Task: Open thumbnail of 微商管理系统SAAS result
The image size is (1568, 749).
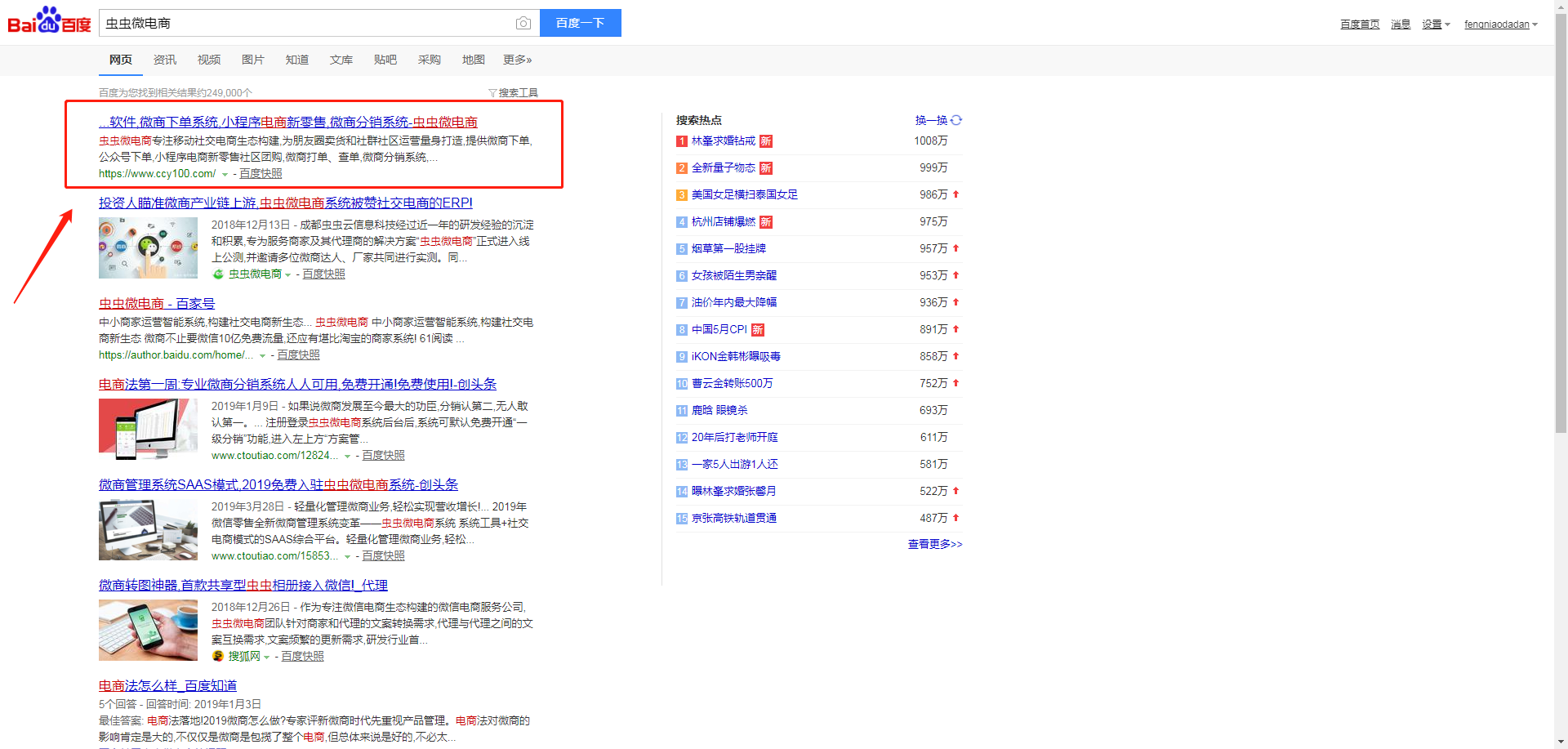Action: click(148, 529)
